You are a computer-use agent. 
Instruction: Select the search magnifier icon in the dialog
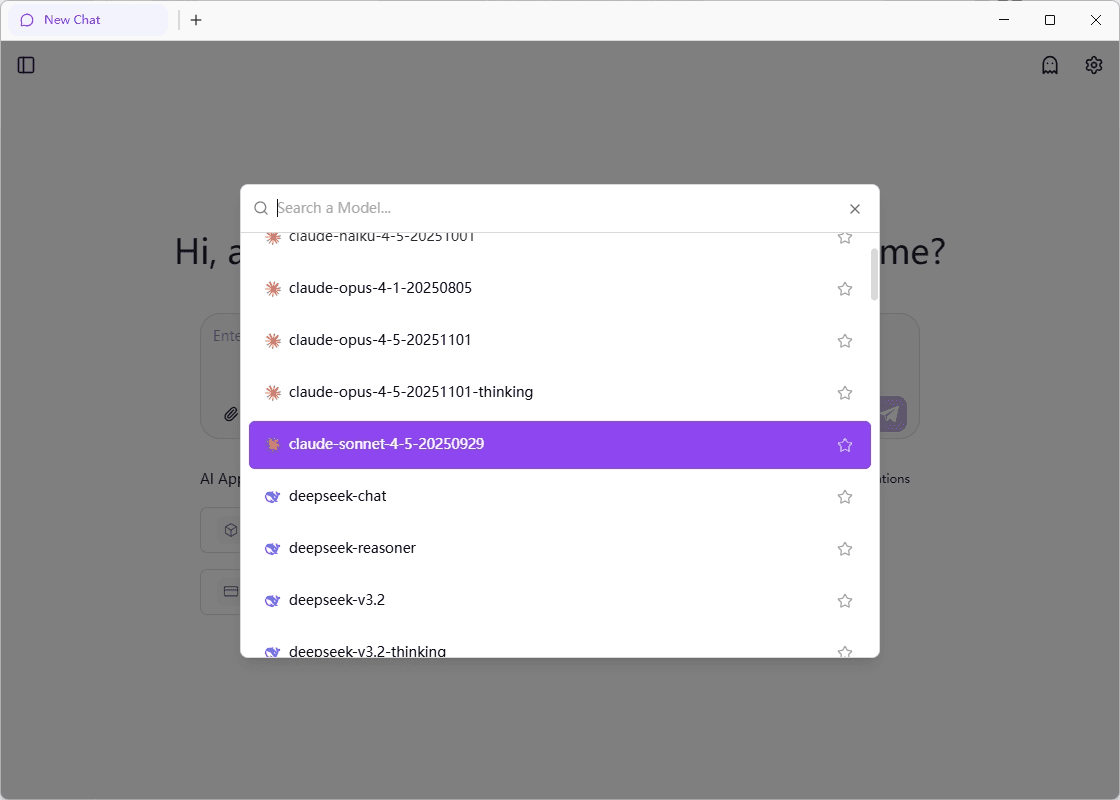(260, 207)
